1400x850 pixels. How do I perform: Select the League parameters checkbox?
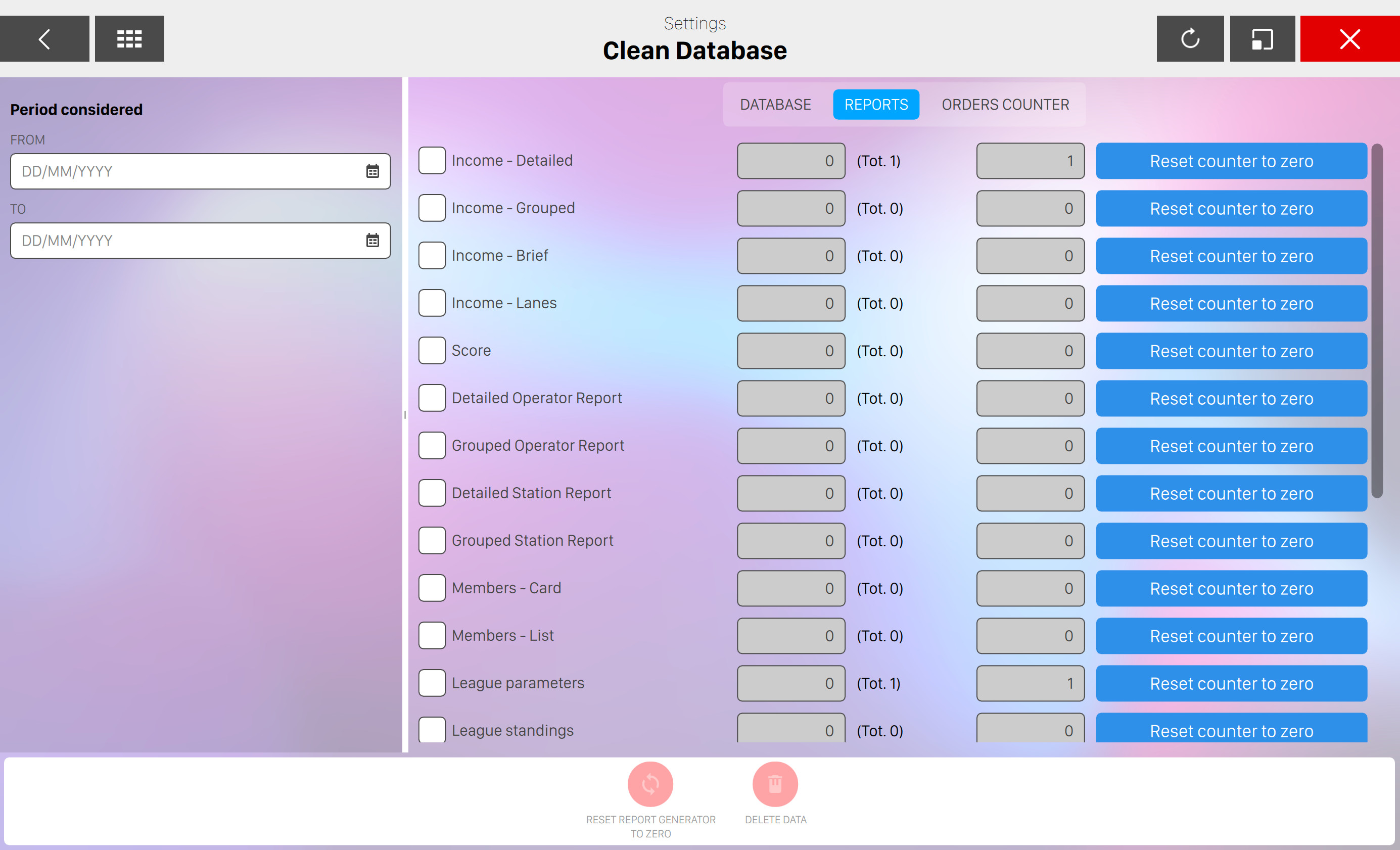pyautogui.click(x=432, y=683)
